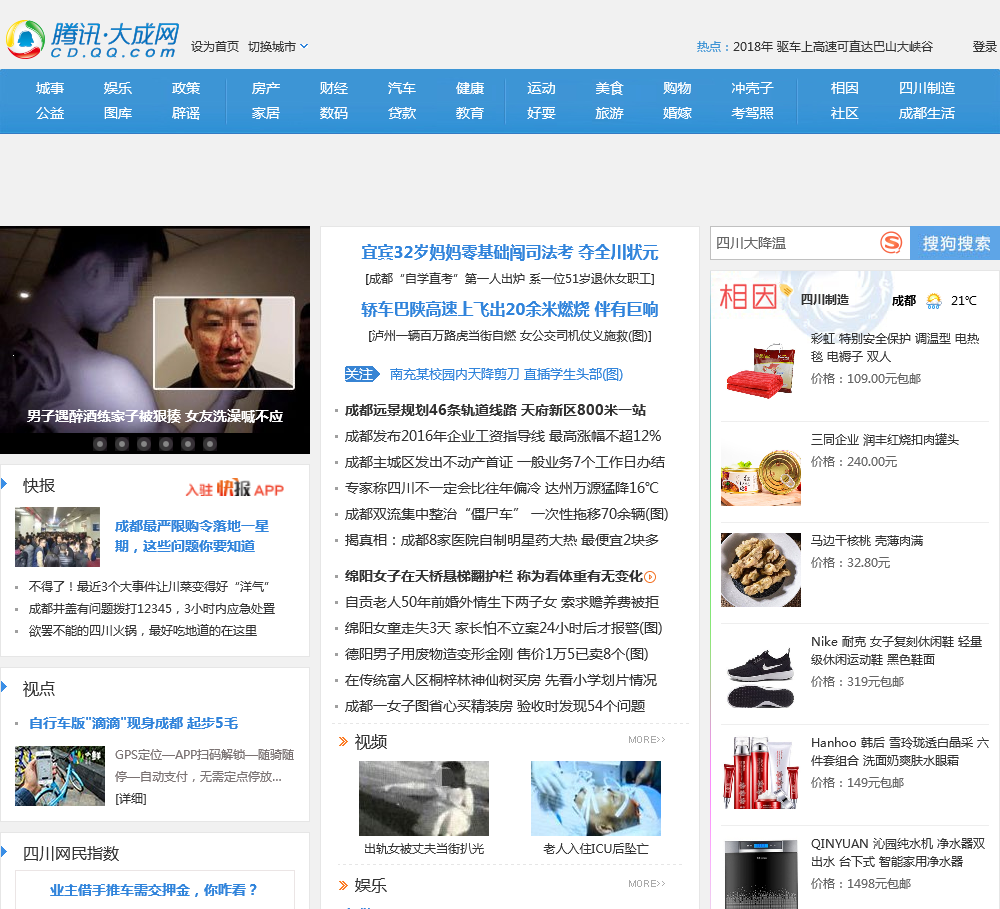This screenshot has height=909, width=1000.
Task: Click the 快报 crowd photo thumbnail
Action: click(57, 536)
